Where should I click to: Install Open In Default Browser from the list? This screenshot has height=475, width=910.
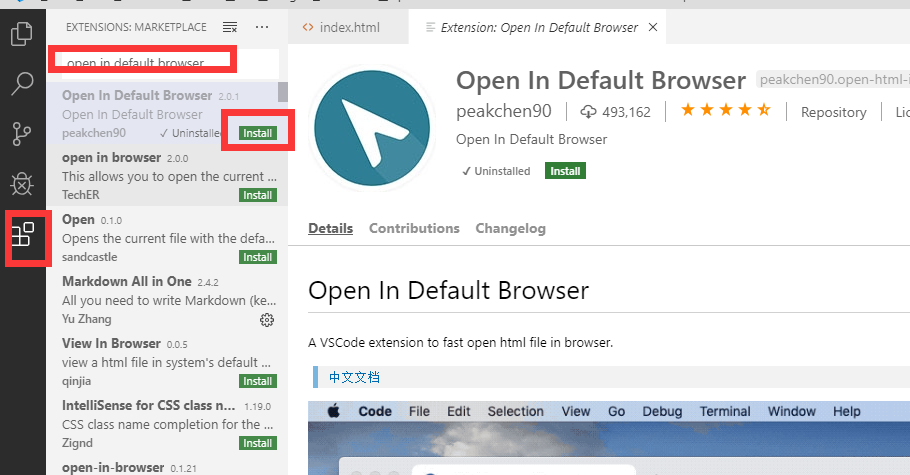tap(258, 133)
